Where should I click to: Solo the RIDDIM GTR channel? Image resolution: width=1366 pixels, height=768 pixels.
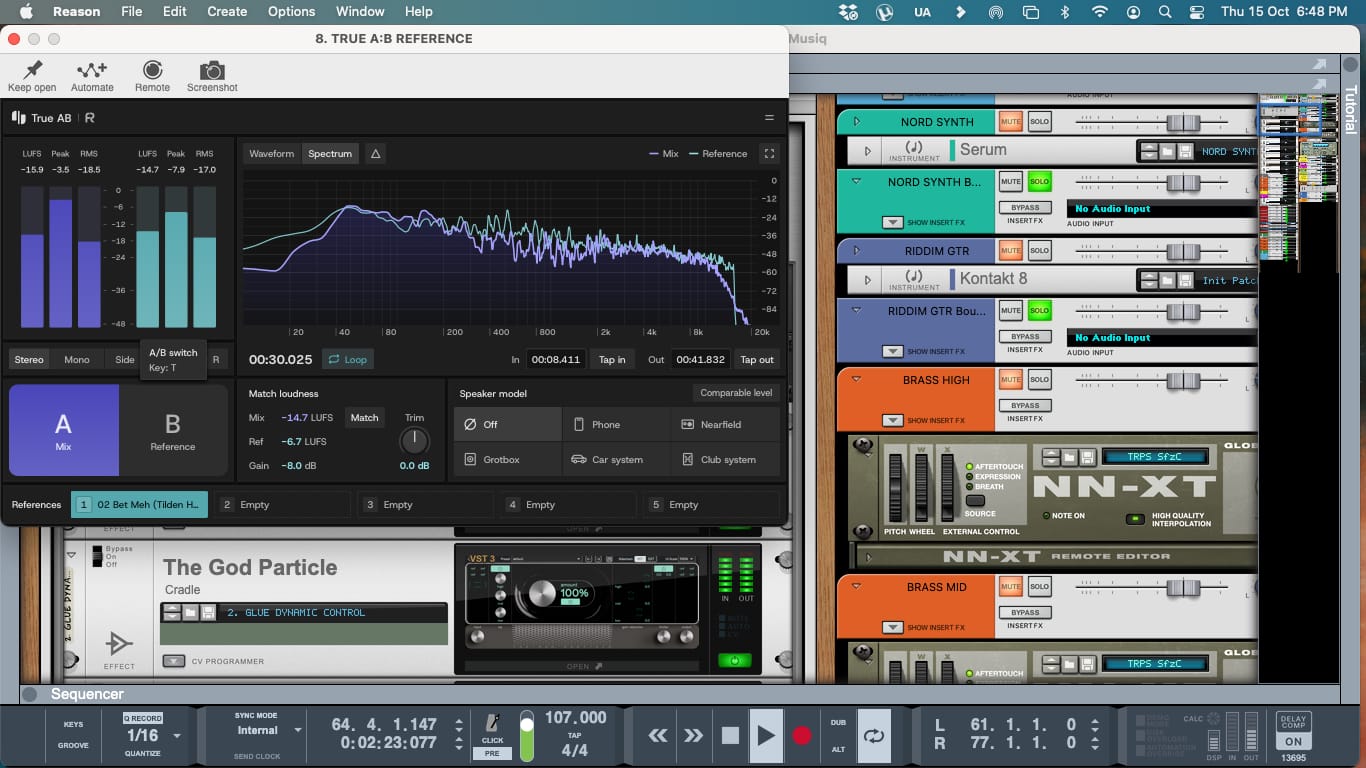click(x=1040, y=251)
